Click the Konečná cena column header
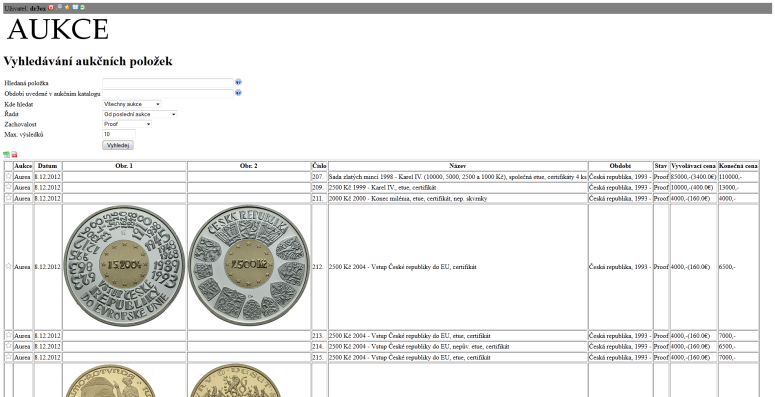Viewport: 775px width, 397px height. 738,166
